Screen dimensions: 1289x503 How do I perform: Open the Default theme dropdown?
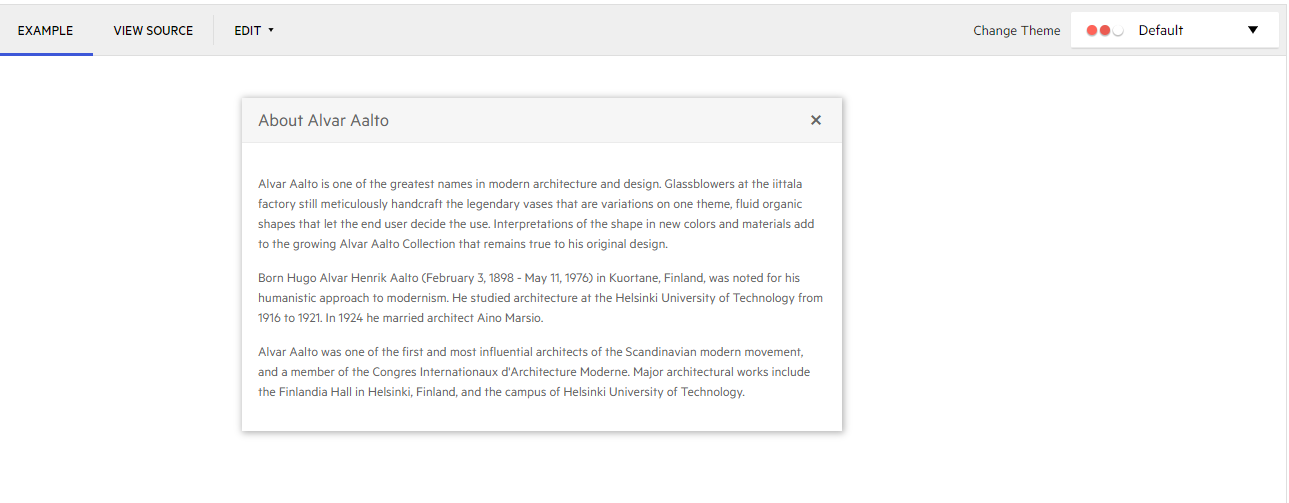coord(1174,30)
